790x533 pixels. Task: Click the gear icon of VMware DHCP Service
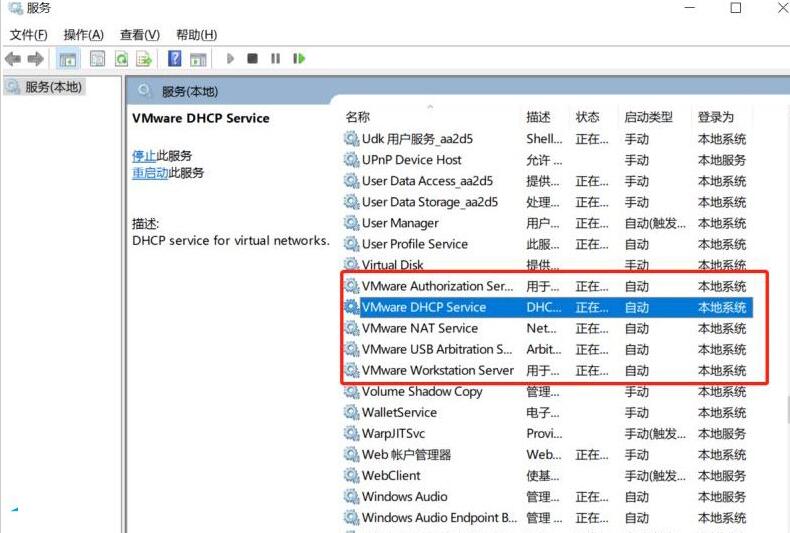click(351, 307)
